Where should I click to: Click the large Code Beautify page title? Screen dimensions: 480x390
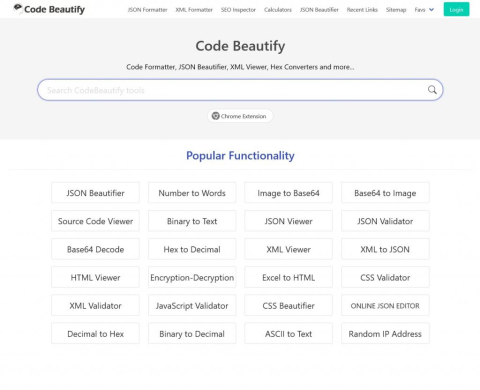[240, 46]
